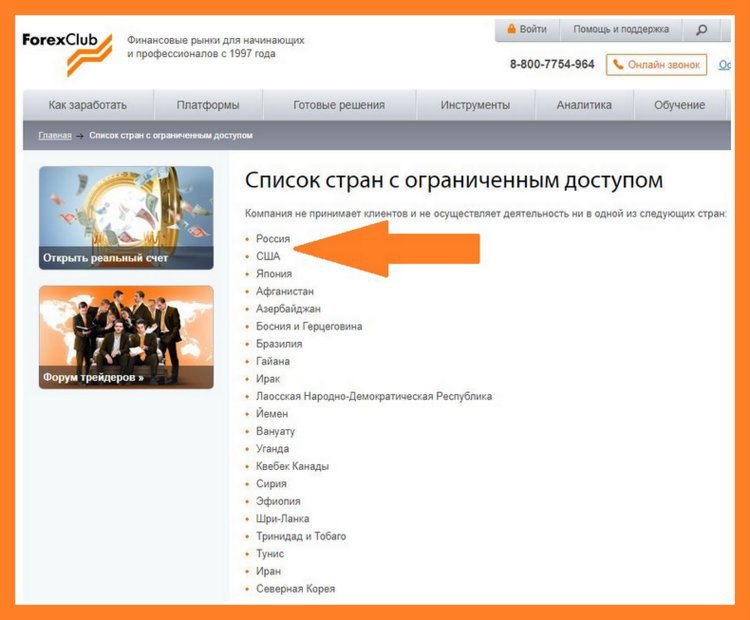This screenshot has height=620, width=750.
Task: Open the Войти login button
Action: [x=527, y=29]
